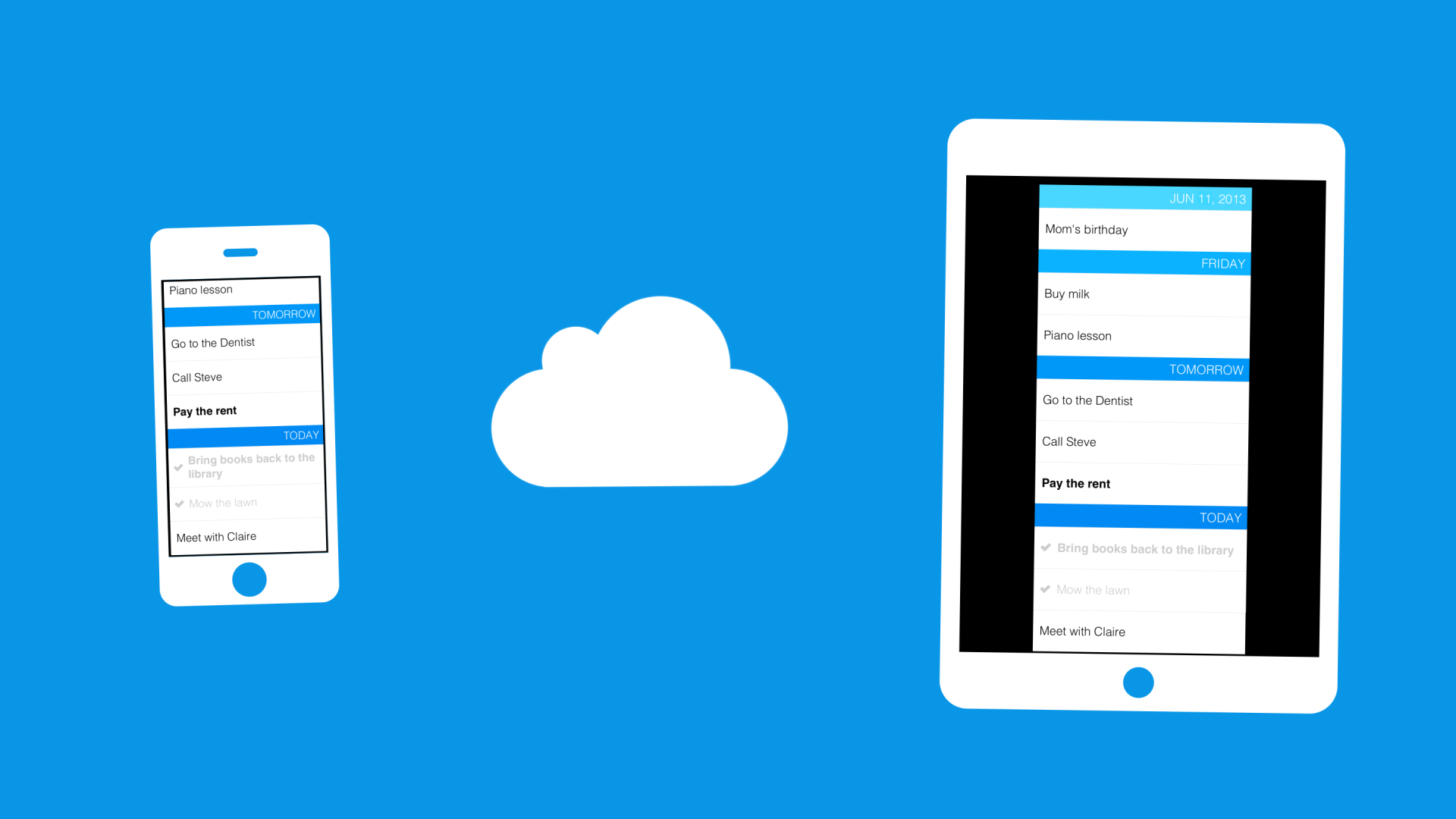
Task: Click the blue home button on iPhone
Action: click(x=248, y=579)
